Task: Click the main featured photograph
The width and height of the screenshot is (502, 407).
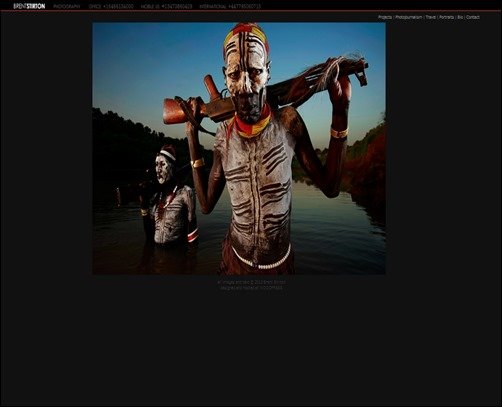Action: (239, 148)
